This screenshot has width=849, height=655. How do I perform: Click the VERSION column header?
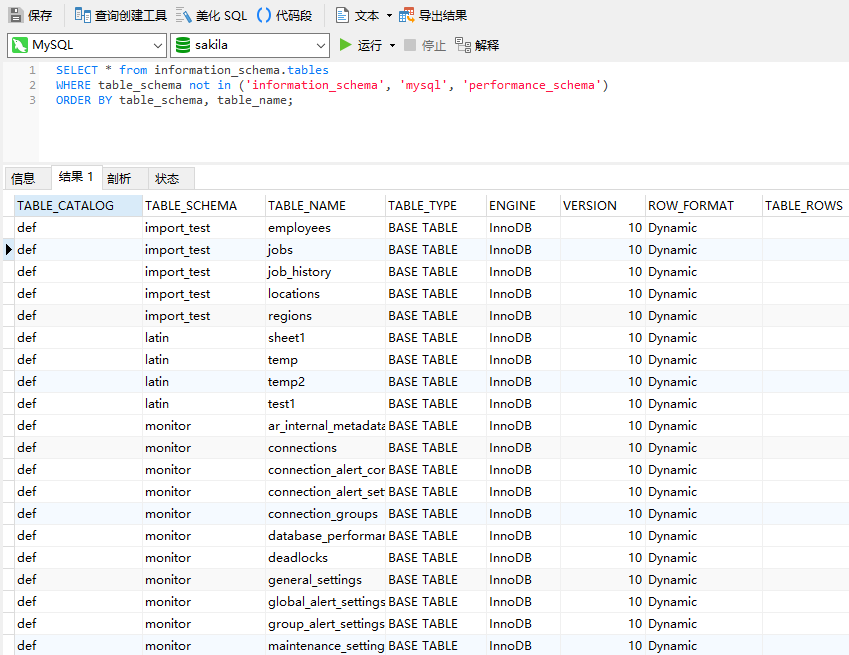click(602, 206)
